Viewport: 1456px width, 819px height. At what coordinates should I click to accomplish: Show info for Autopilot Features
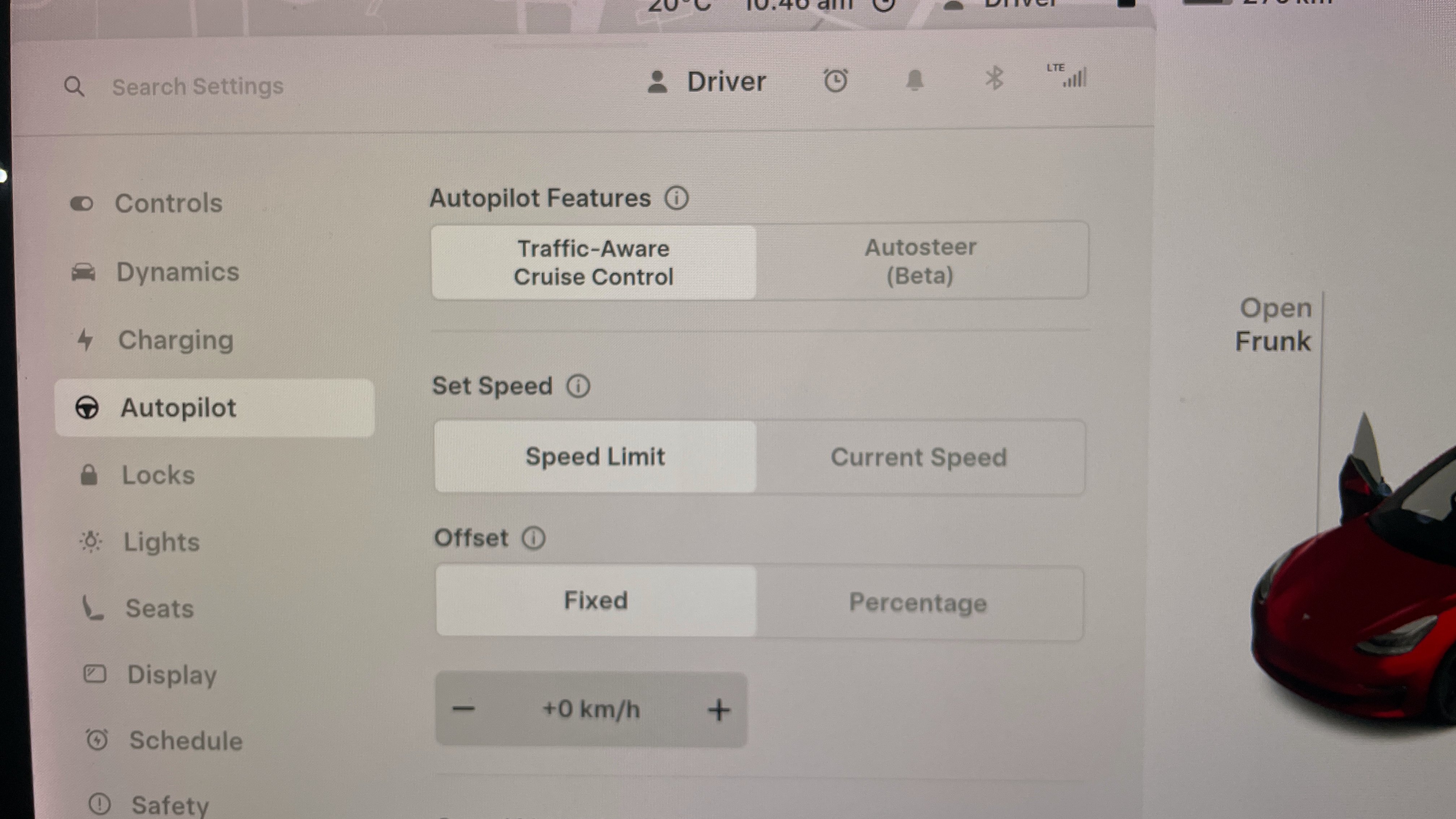677,198
